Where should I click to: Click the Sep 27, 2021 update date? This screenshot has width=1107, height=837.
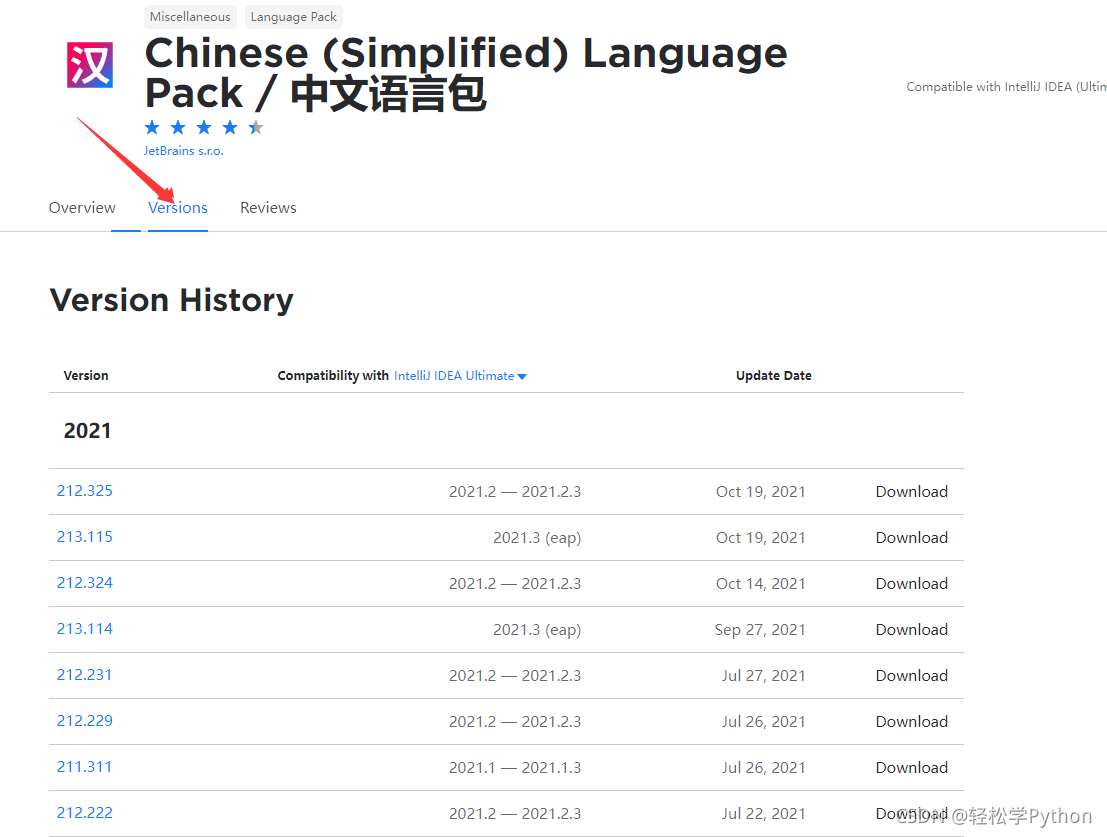[x=760, y=630]
